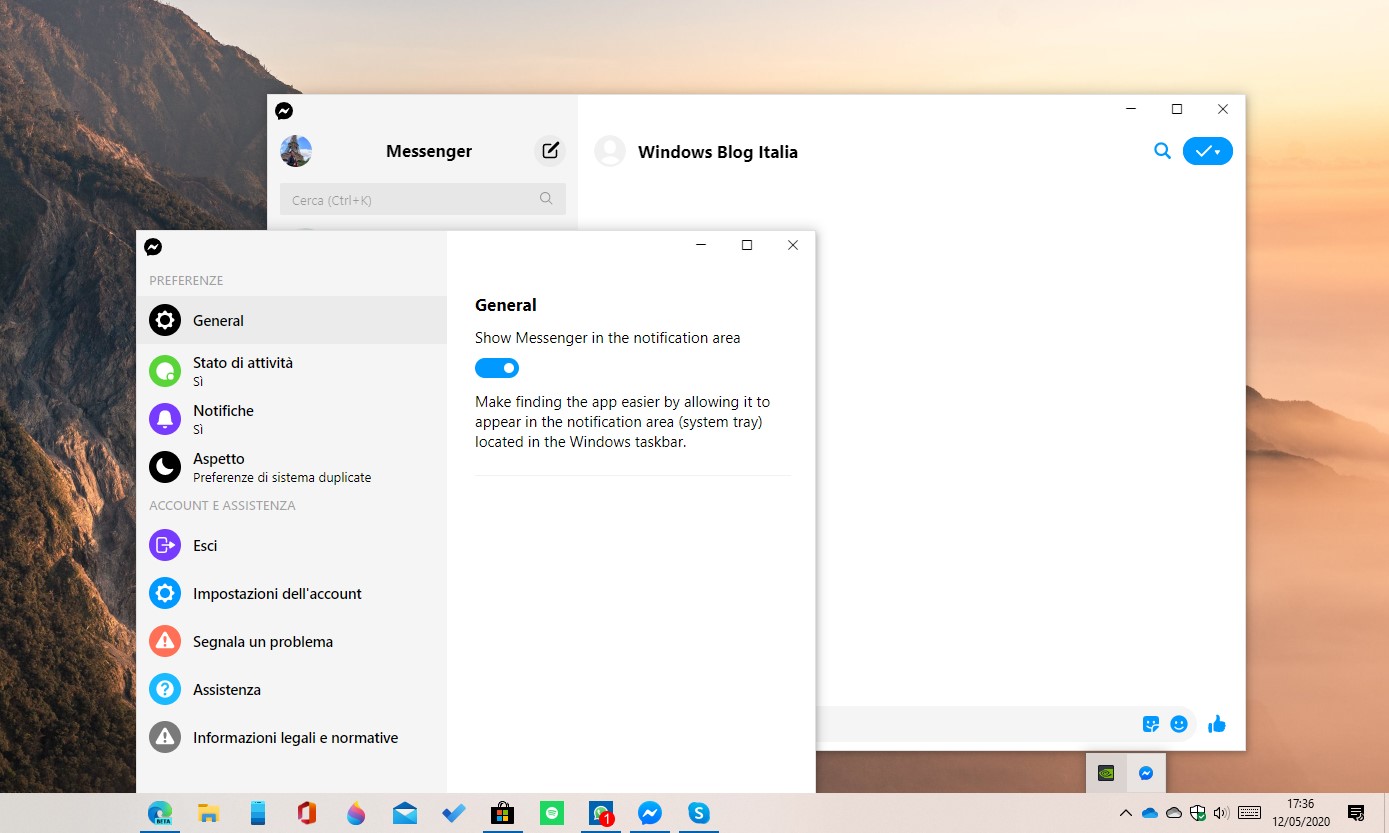Open Windows Blog Italia contact avatar
Image resolution: width=1389 pixels, height=833 pixels.
point(610,151)
